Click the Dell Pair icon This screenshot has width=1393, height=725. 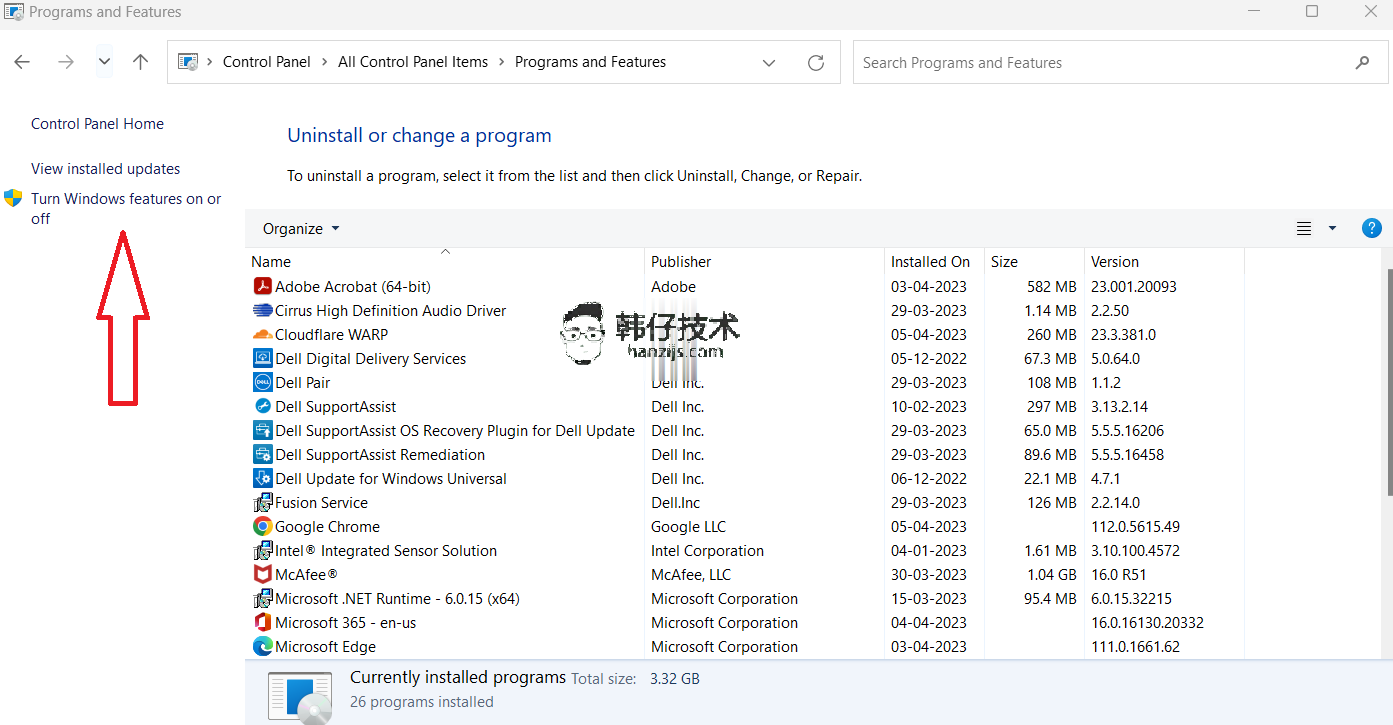pyautogui.click(x=263, y=383)
